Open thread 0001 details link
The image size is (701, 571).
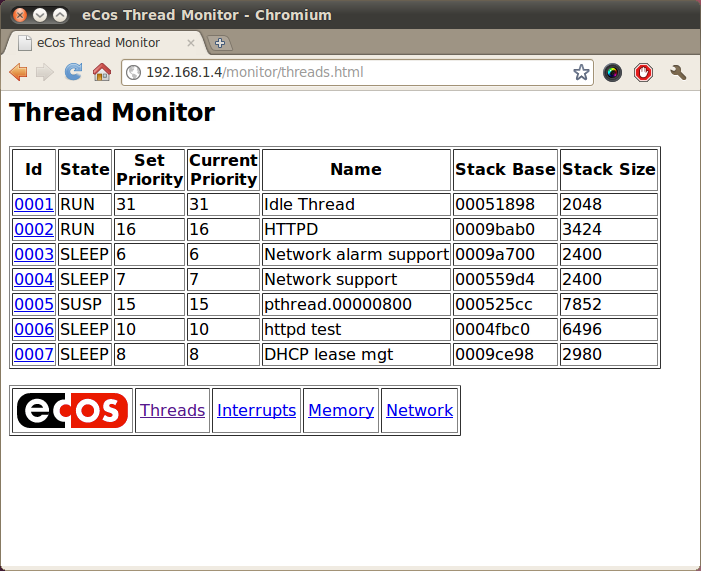pos(34,204)
